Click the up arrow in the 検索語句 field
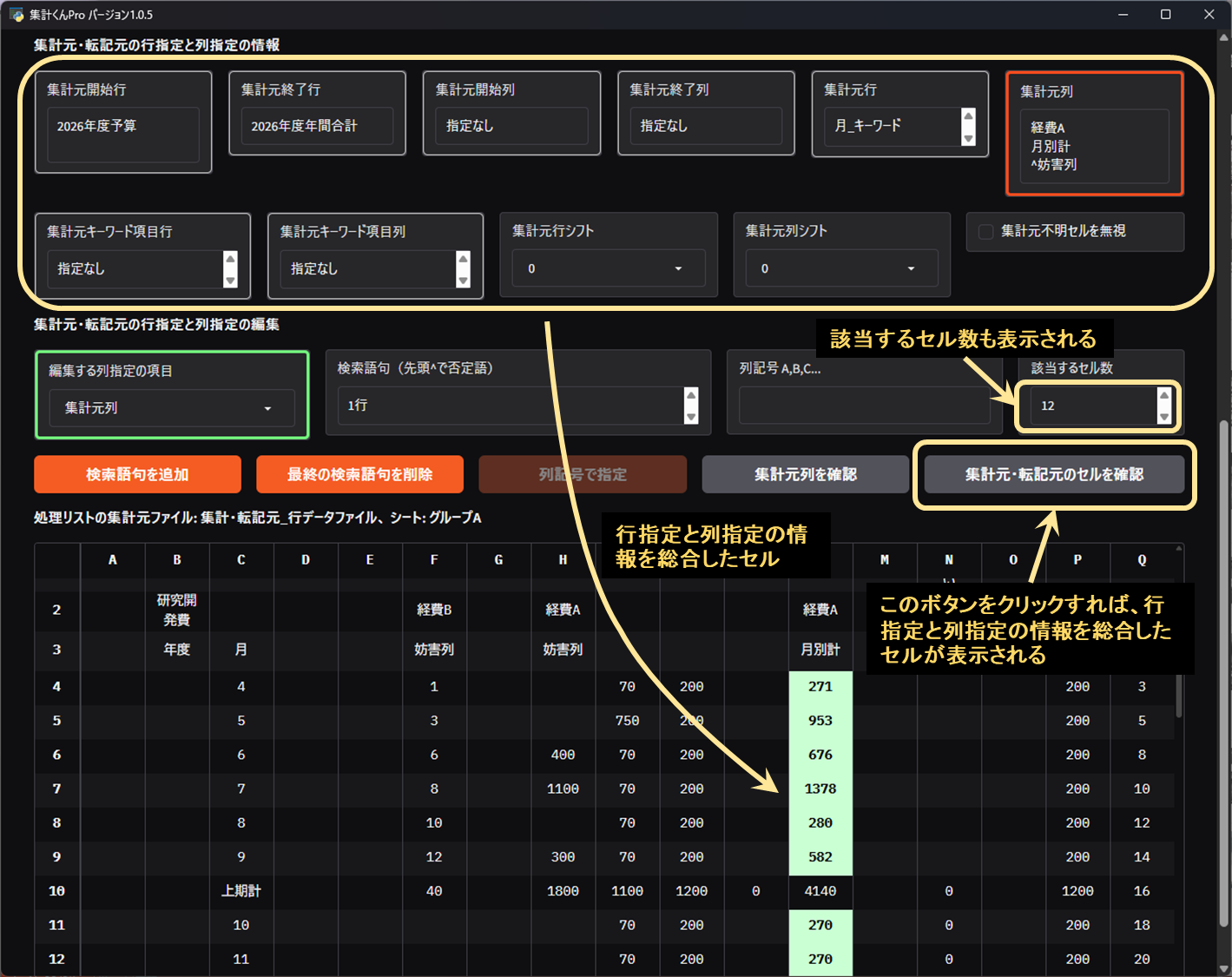This screenshot has width=1232, height=977. [x=691, y=395]
